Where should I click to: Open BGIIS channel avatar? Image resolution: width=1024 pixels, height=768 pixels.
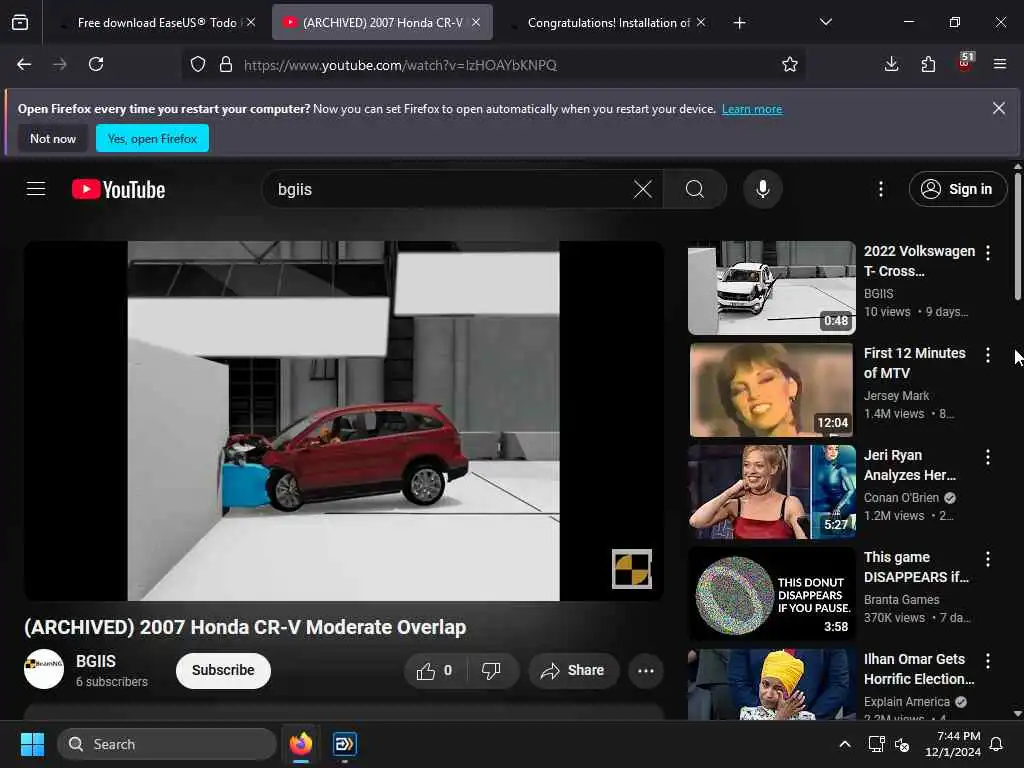tap(44, 669)
